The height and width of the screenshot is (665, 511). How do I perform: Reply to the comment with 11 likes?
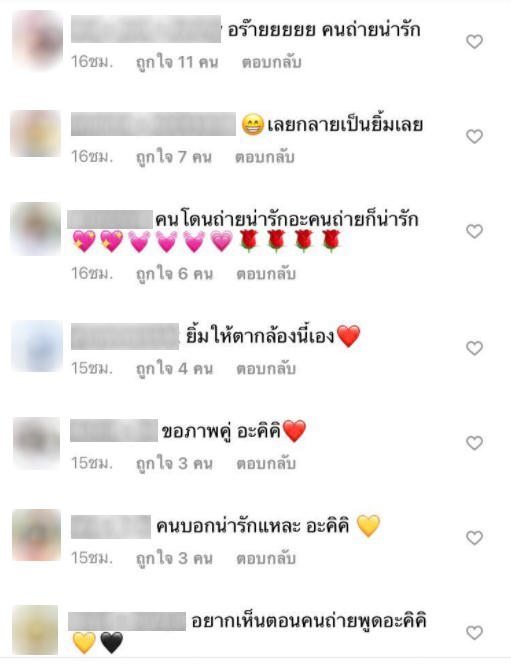point(271,62)
